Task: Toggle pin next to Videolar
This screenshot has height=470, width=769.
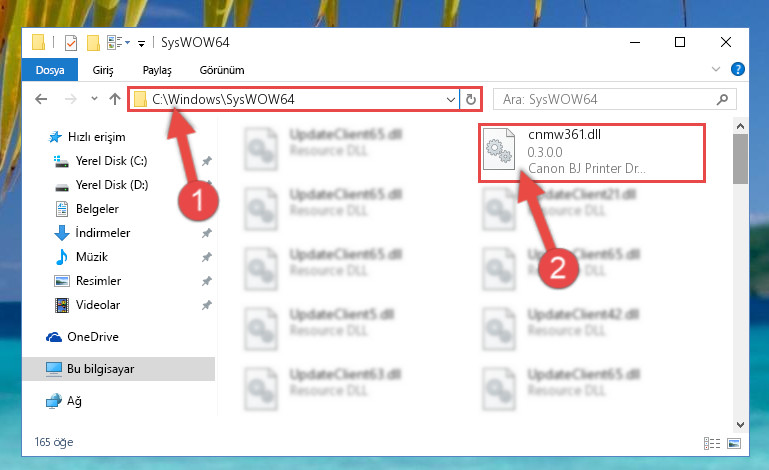Action: pyautogui.click(x=207, y=305)
